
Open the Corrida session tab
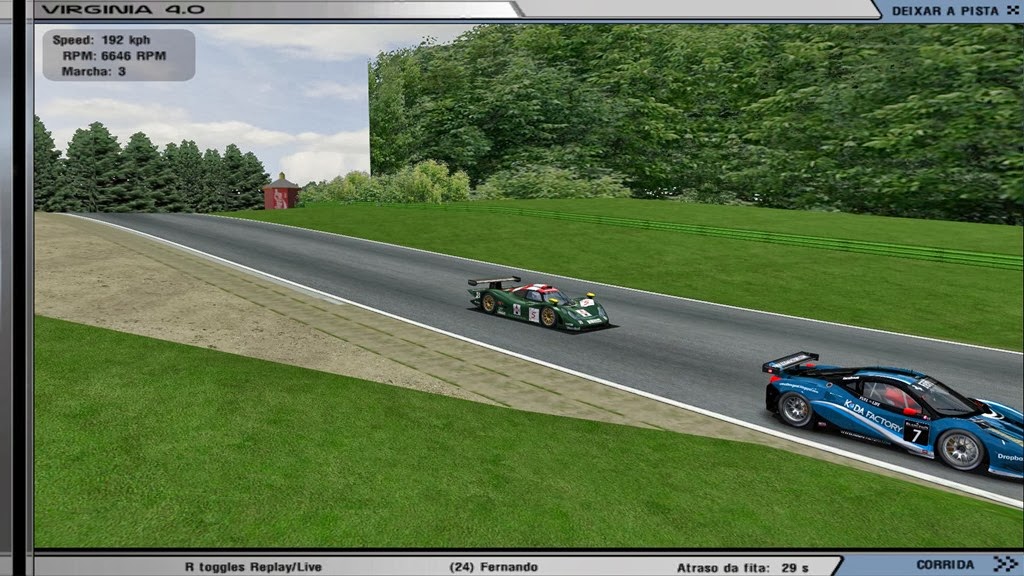click(x=944, y=565)
